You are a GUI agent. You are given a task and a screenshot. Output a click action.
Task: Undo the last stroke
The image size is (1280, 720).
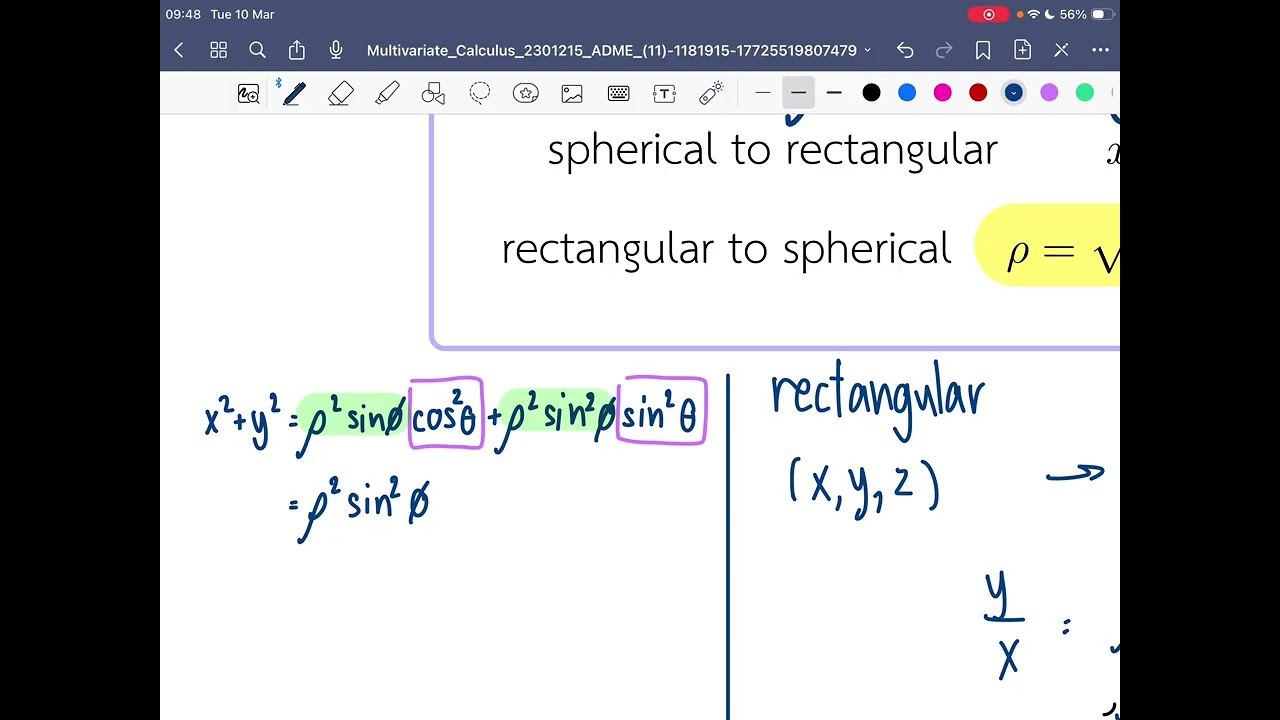coord(905,50)
